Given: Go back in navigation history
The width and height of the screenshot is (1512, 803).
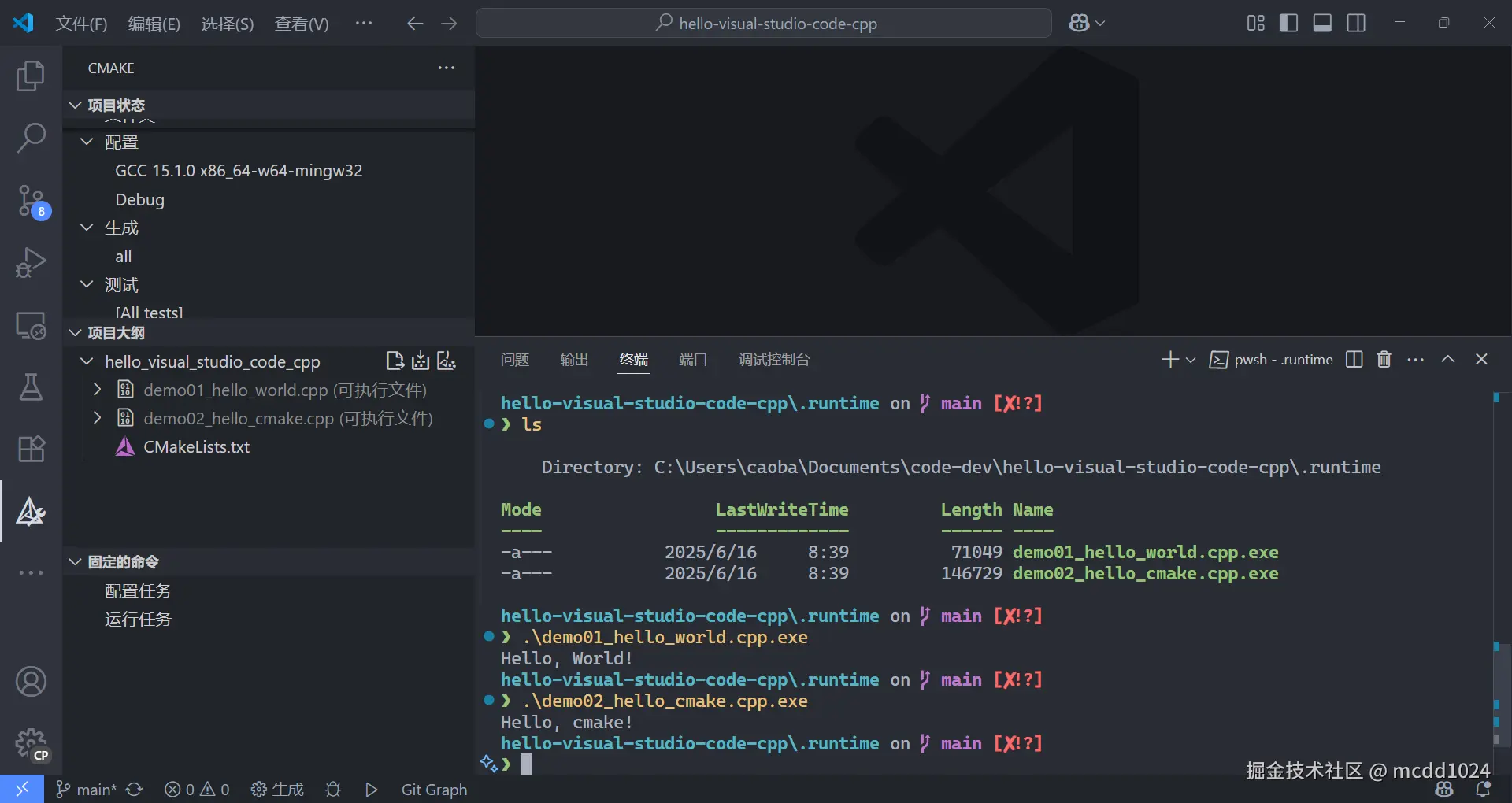Looking at the screenshot, I should click(415, 24).
